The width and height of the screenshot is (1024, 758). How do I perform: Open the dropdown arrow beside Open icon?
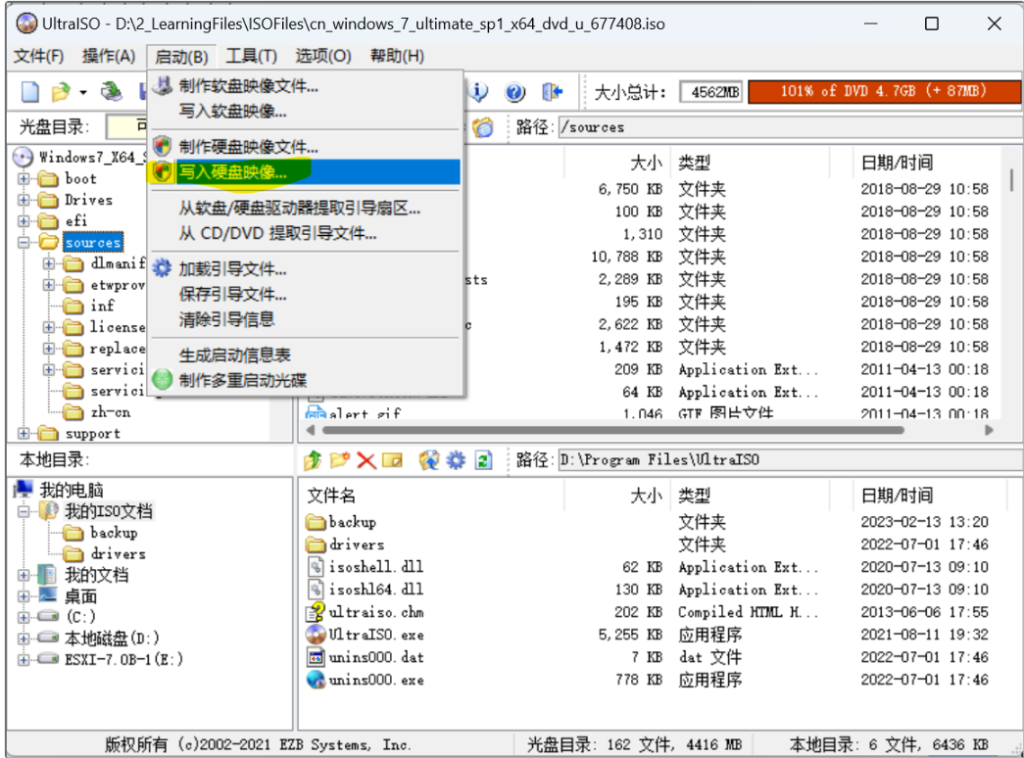click(83, 93)
